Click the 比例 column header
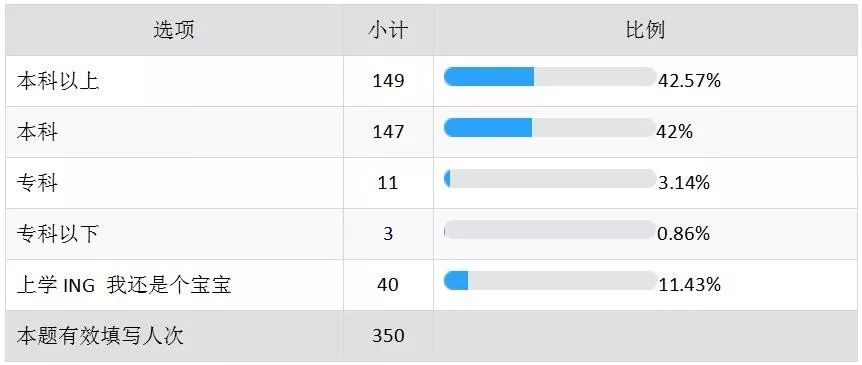The height and width of the screenshot is (365, 862). (x=645, y=31)
